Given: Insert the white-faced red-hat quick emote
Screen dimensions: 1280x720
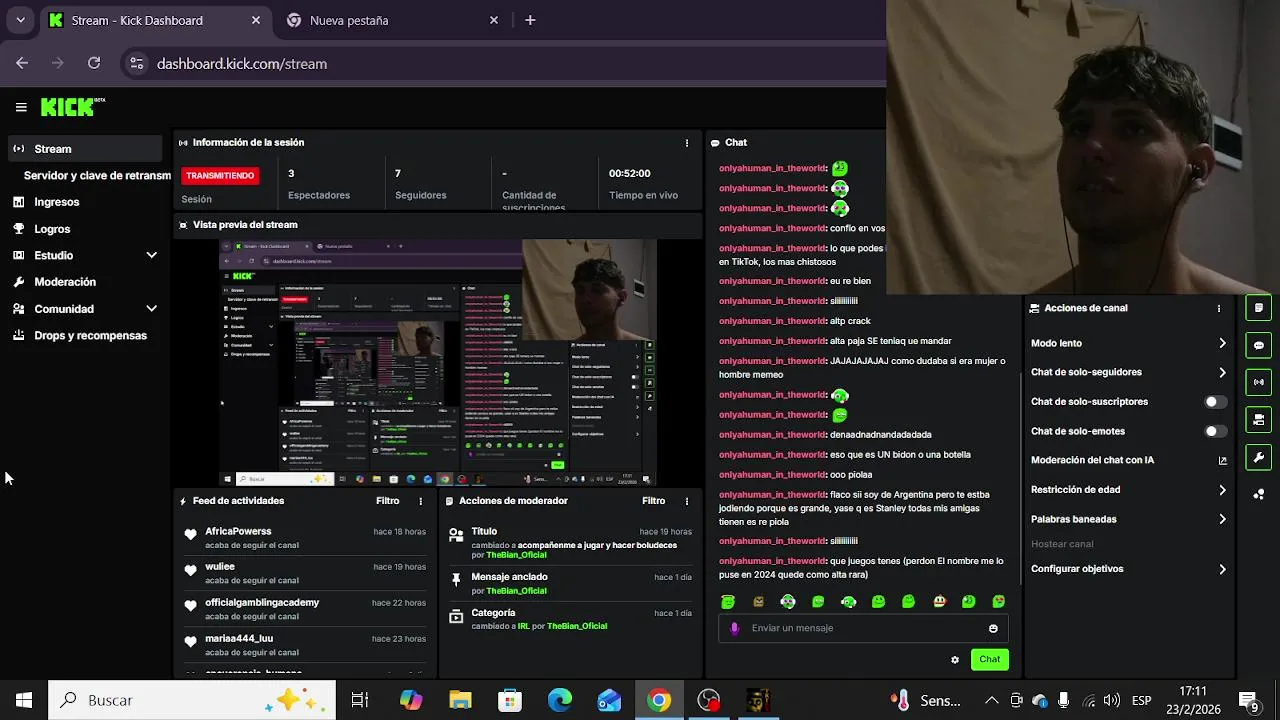Looking at the screenshot, I should pyautogui.click(x=938, y=602).
